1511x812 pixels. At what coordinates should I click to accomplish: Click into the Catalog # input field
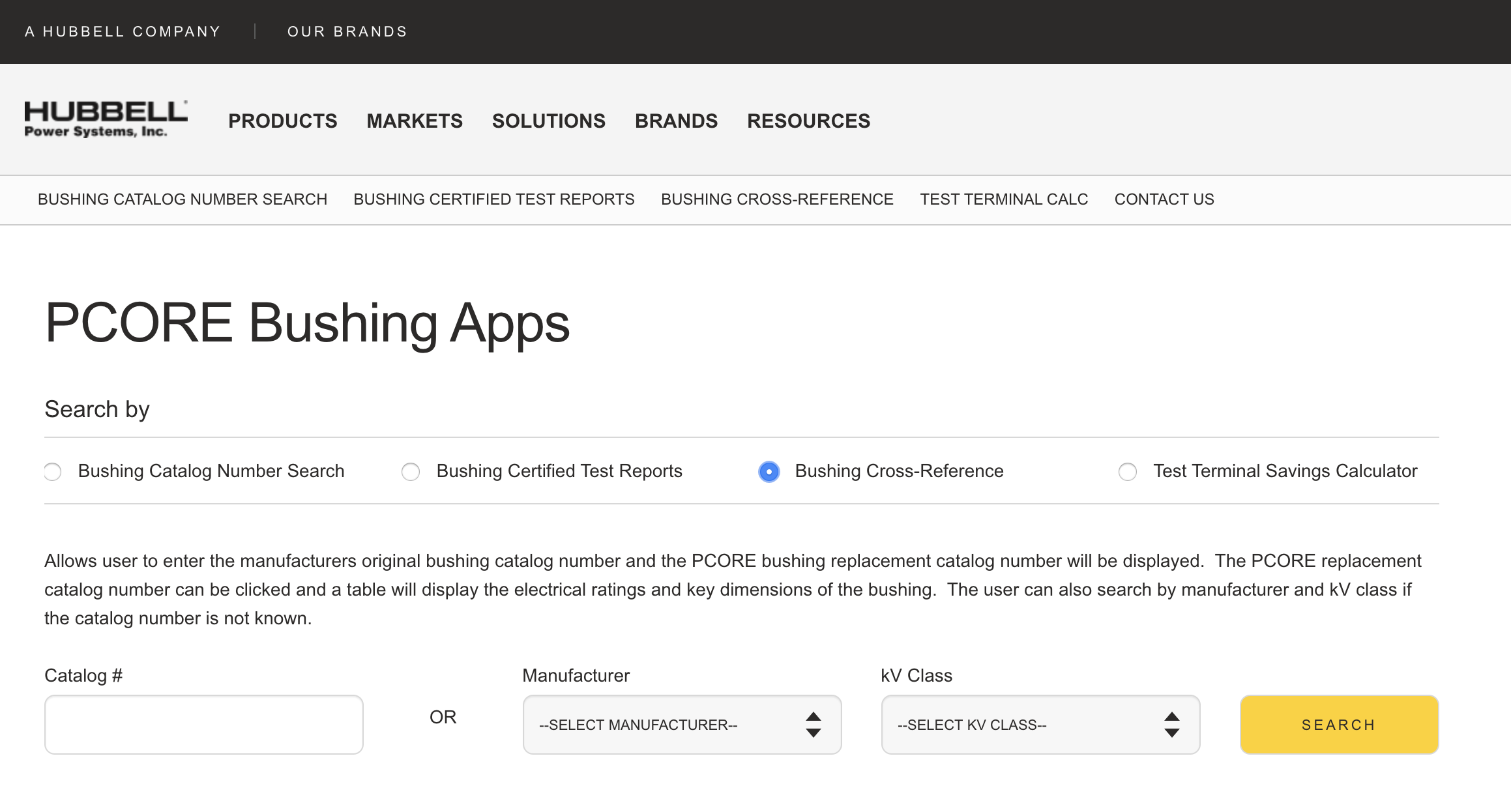[x=203, y=725]
